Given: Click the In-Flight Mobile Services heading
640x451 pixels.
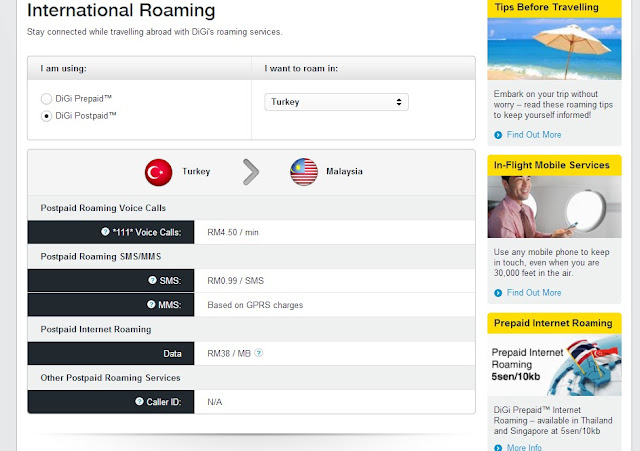Looking at the screenshot, I should pyautogui.click(x=551, y=165).
